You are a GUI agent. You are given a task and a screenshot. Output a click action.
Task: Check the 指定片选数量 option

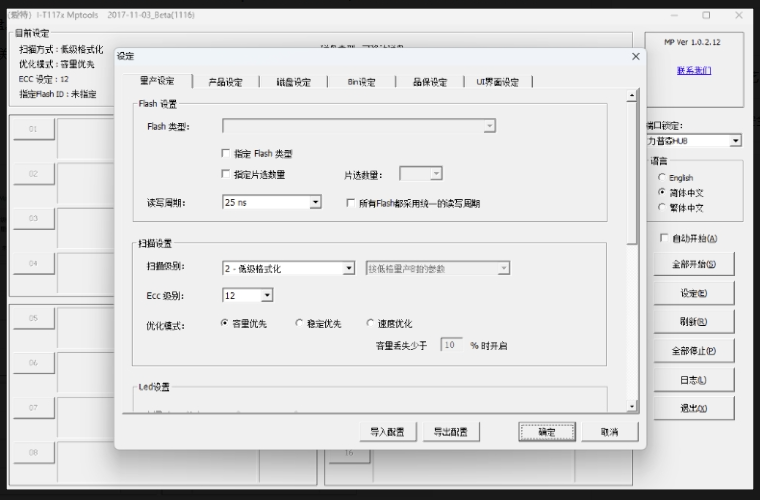226,174
